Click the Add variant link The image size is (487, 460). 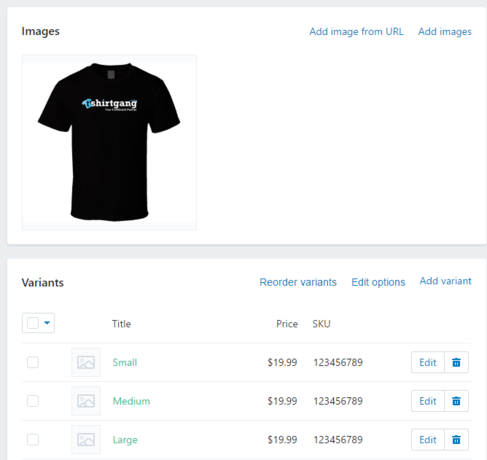tap(445, 281)
